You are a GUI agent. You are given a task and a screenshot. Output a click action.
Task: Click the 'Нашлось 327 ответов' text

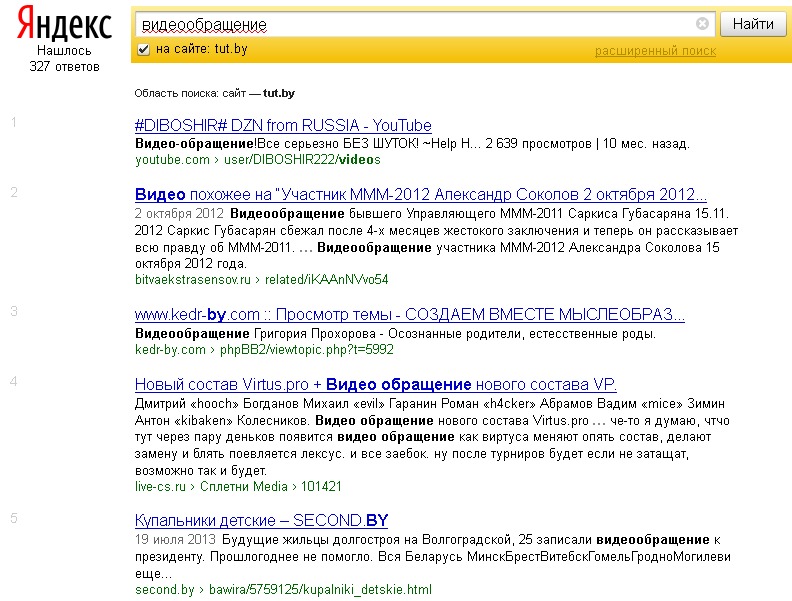point(65,59)
